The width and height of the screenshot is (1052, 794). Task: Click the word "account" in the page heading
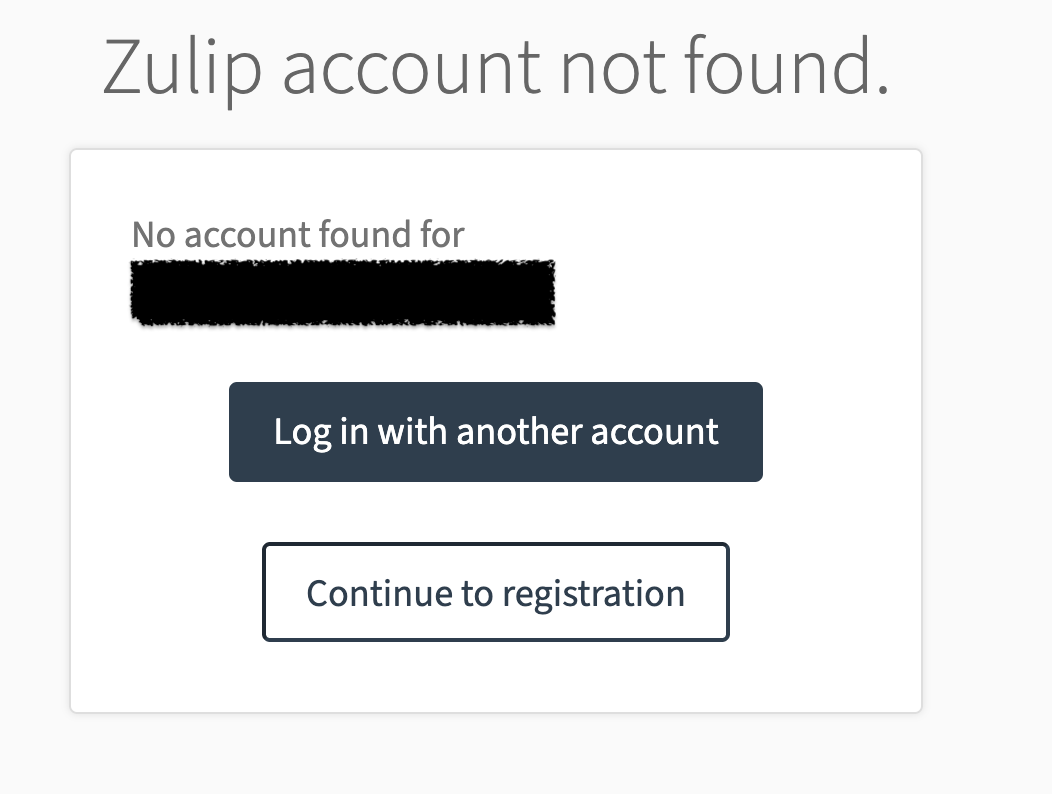[412, 68]
